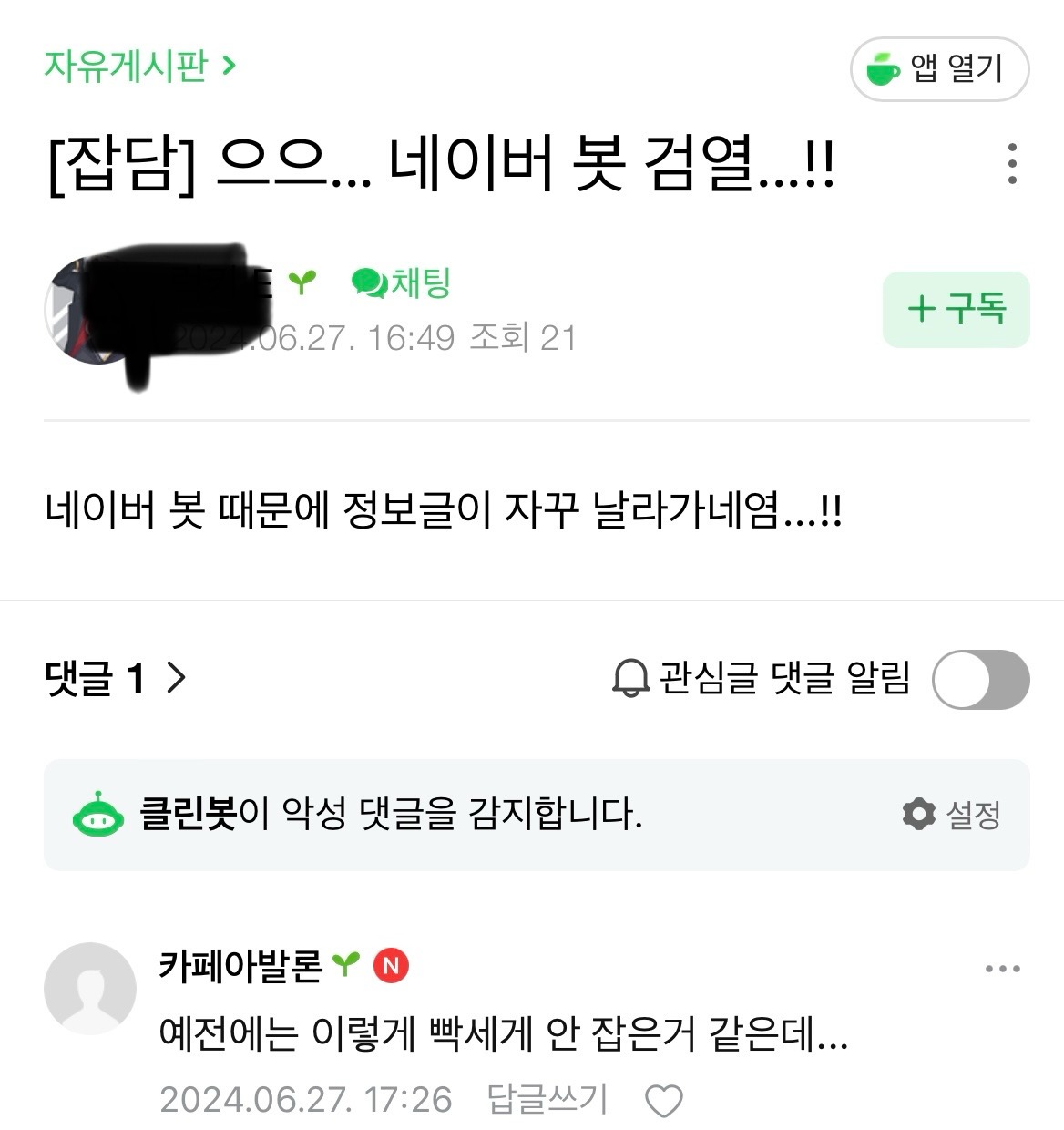Click the 앱 열기 button
1064x1130 pixels.
tap(939, 68)
